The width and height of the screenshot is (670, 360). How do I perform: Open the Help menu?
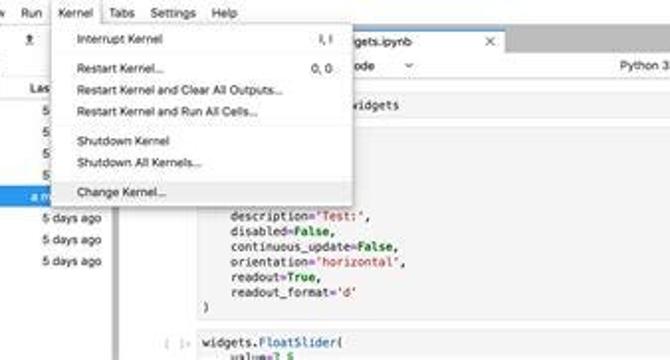click(224, 13)
